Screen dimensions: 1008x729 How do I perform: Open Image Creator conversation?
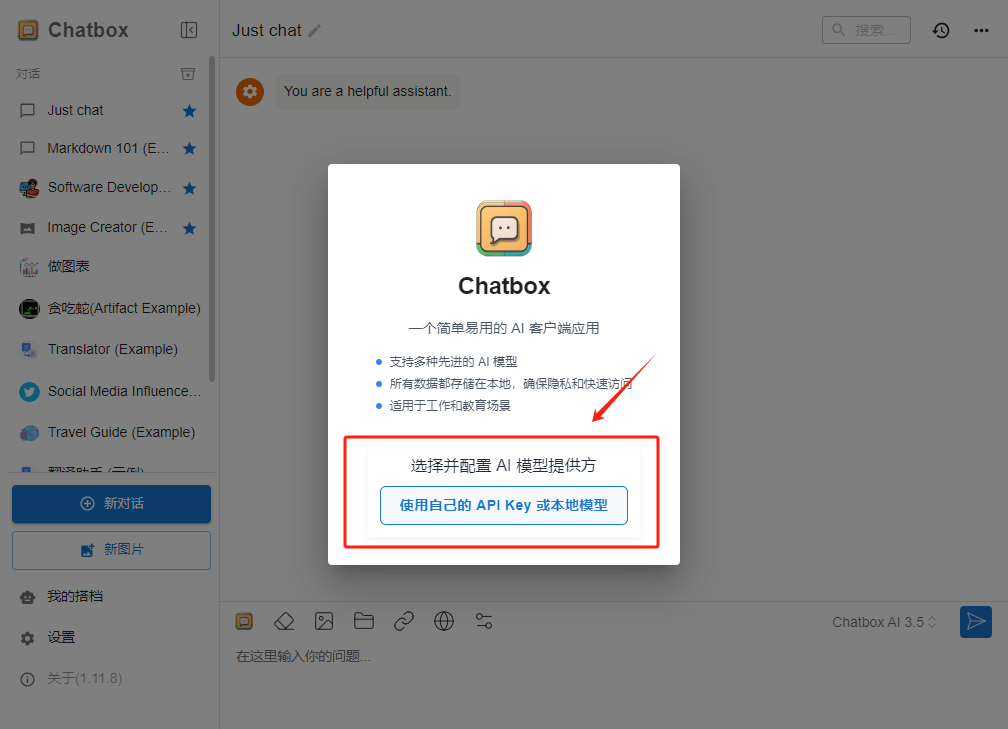[108, 228]
